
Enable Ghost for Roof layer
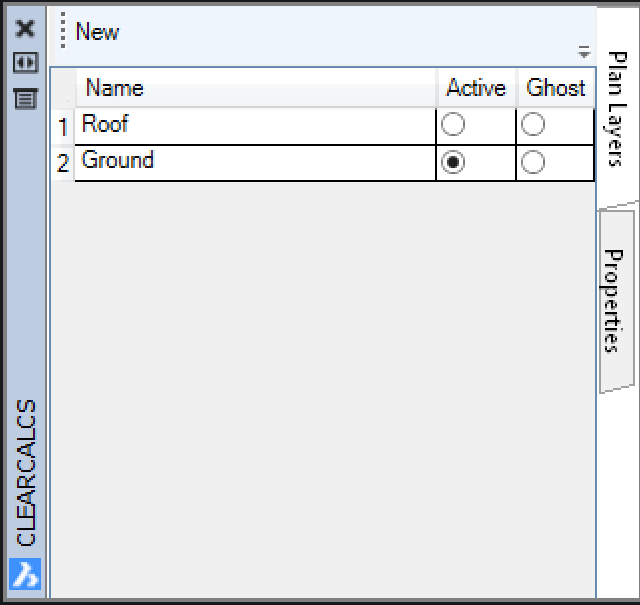[x=533, y=124]
